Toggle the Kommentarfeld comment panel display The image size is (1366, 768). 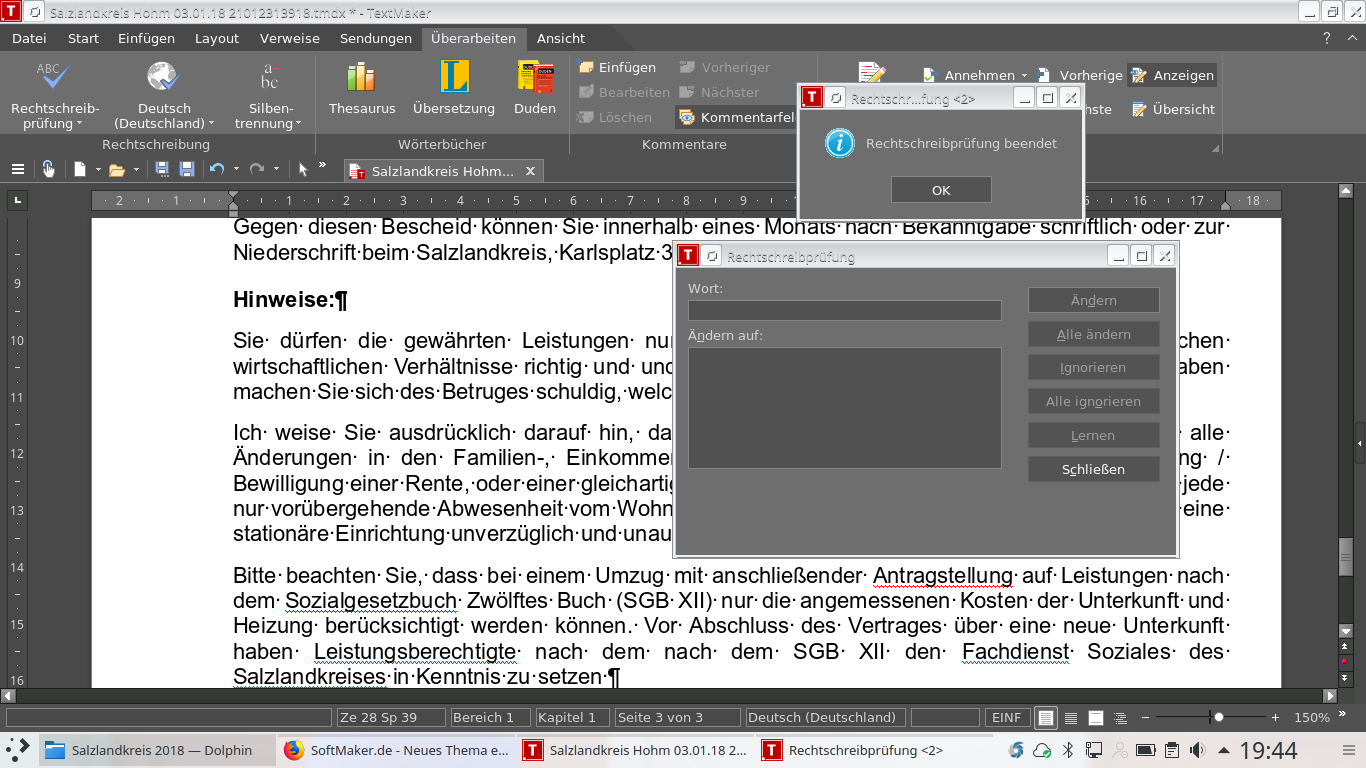[735, 117]
